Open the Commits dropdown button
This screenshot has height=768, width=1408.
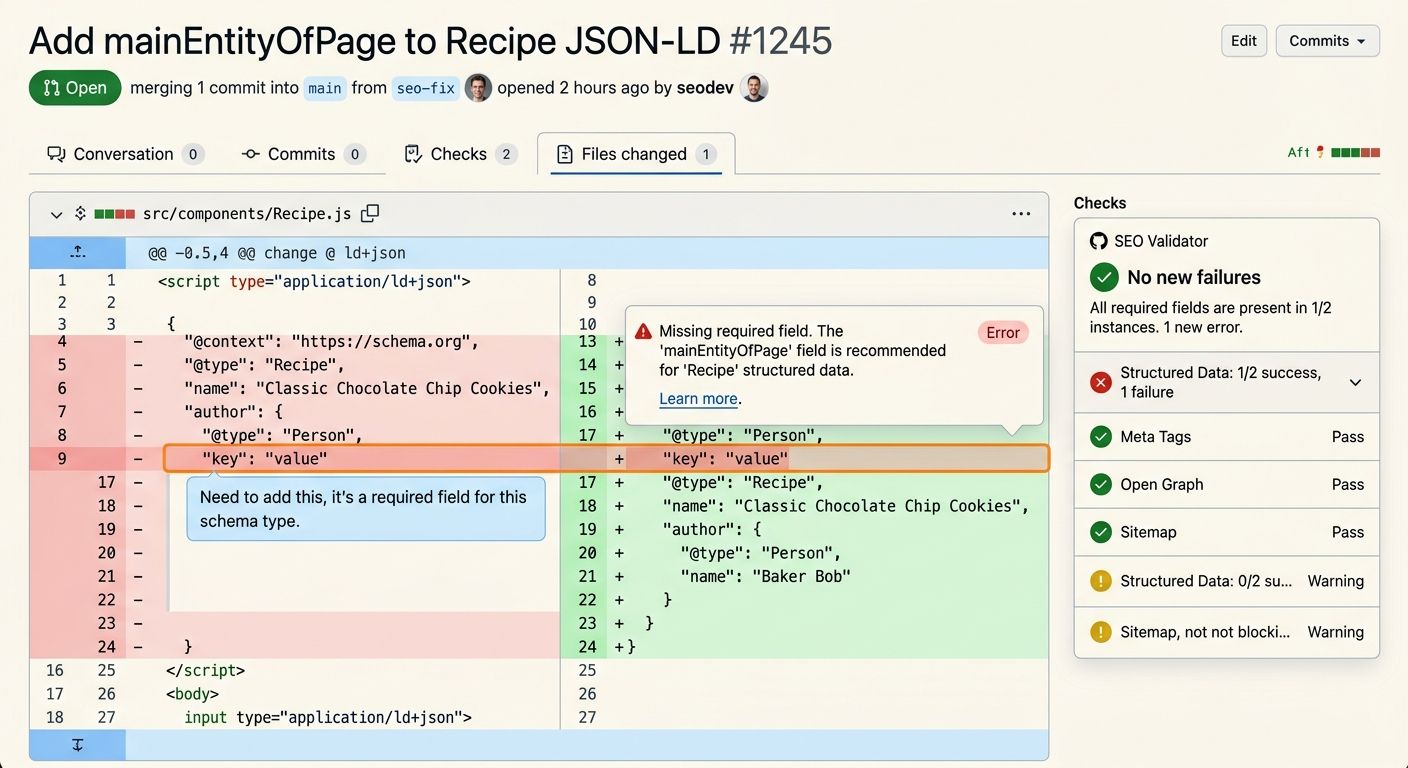click(1327, 41)
